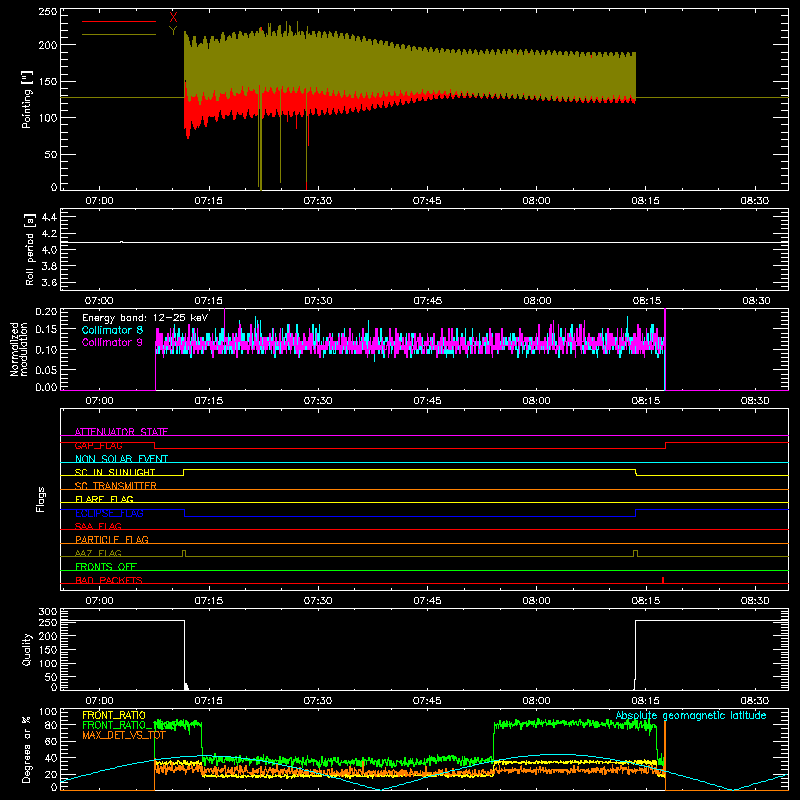Image resolution: width=800 pixels, height=800 pixels.
Task: Click the 'Pointing' axis title
Action: coord(27,100)
